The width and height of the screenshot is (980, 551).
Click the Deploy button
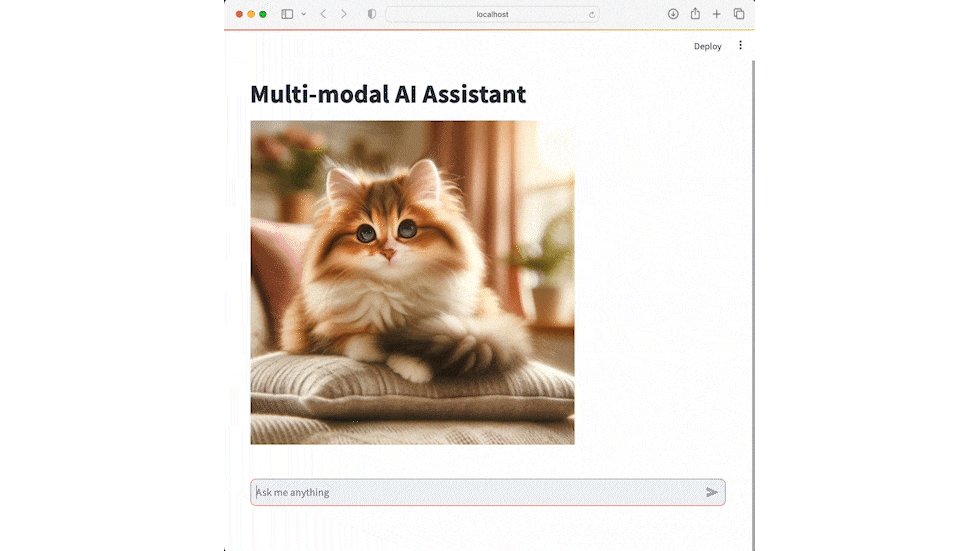coord(708,46)
